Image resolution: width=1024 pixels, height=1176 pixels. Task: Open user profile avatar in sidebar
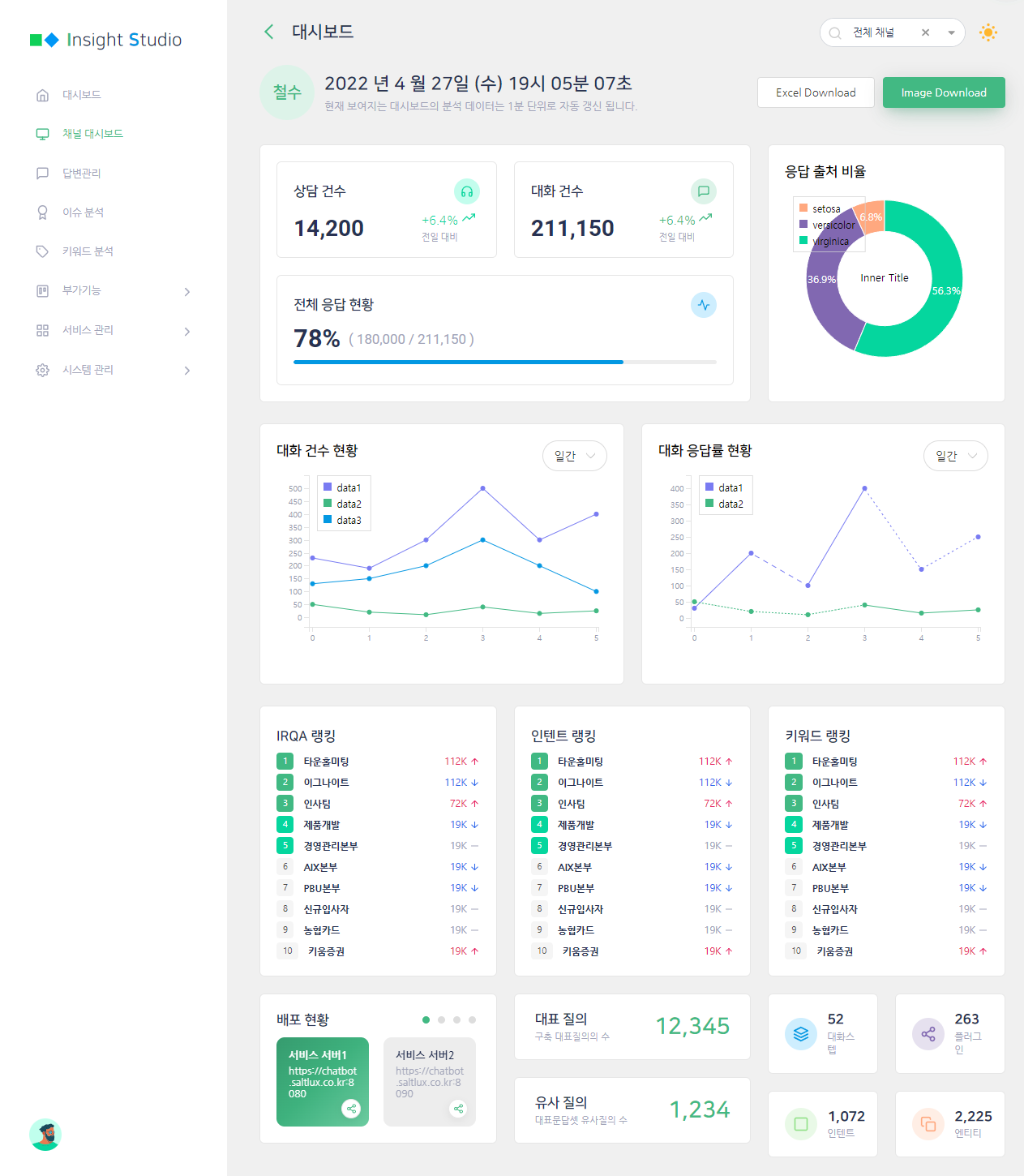click(x=45, y=1134)
